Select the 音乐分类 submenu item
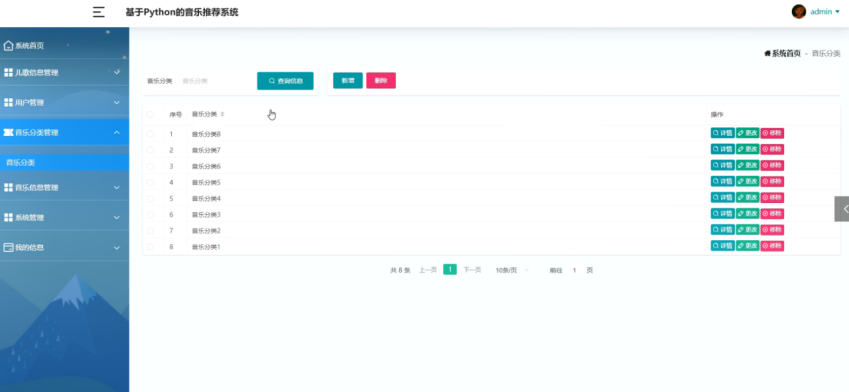This screenshot has width=849, height=392. (64, 162)
